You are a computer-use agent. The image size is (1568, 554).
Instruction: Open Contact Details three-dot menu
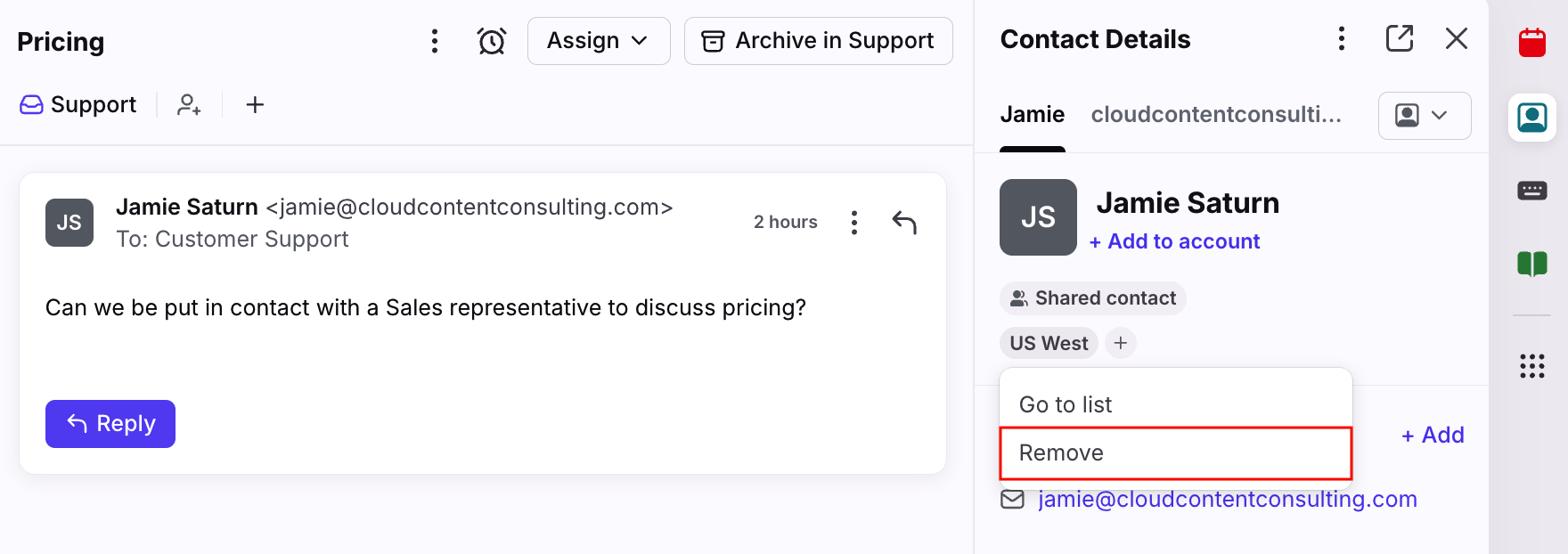click(x=1342, y=38)
